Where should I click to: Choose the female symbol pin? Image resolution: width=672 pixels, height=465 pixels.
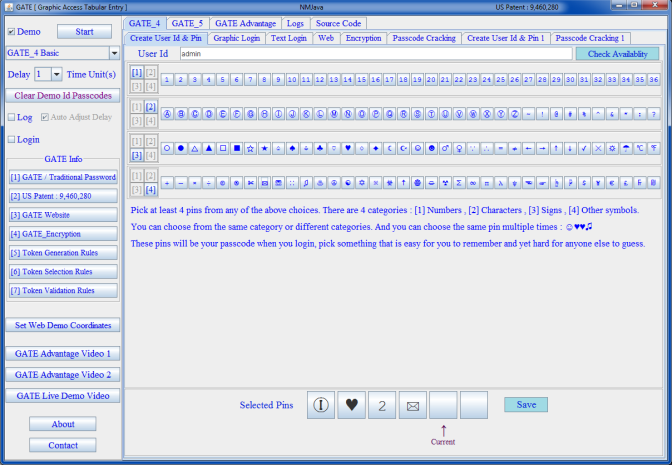click(x=459, y=148)
